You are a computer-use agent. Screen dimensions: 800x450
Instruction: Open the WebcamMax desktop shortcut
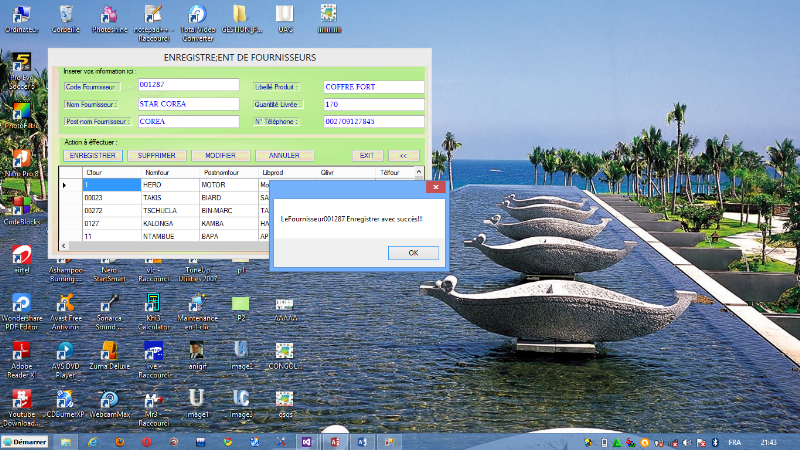pyautogui.click(x=109, y=401)
